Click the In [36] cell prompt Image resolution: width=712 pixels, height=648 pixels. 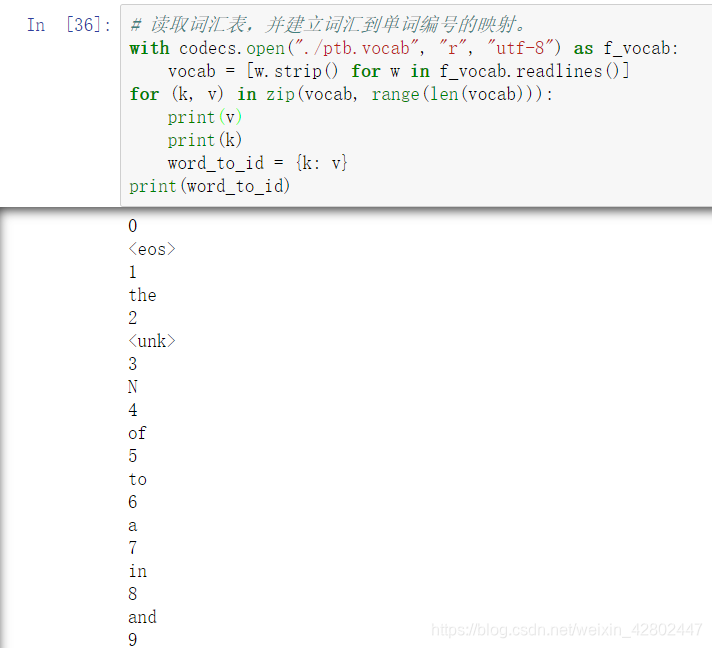(69, 25)
